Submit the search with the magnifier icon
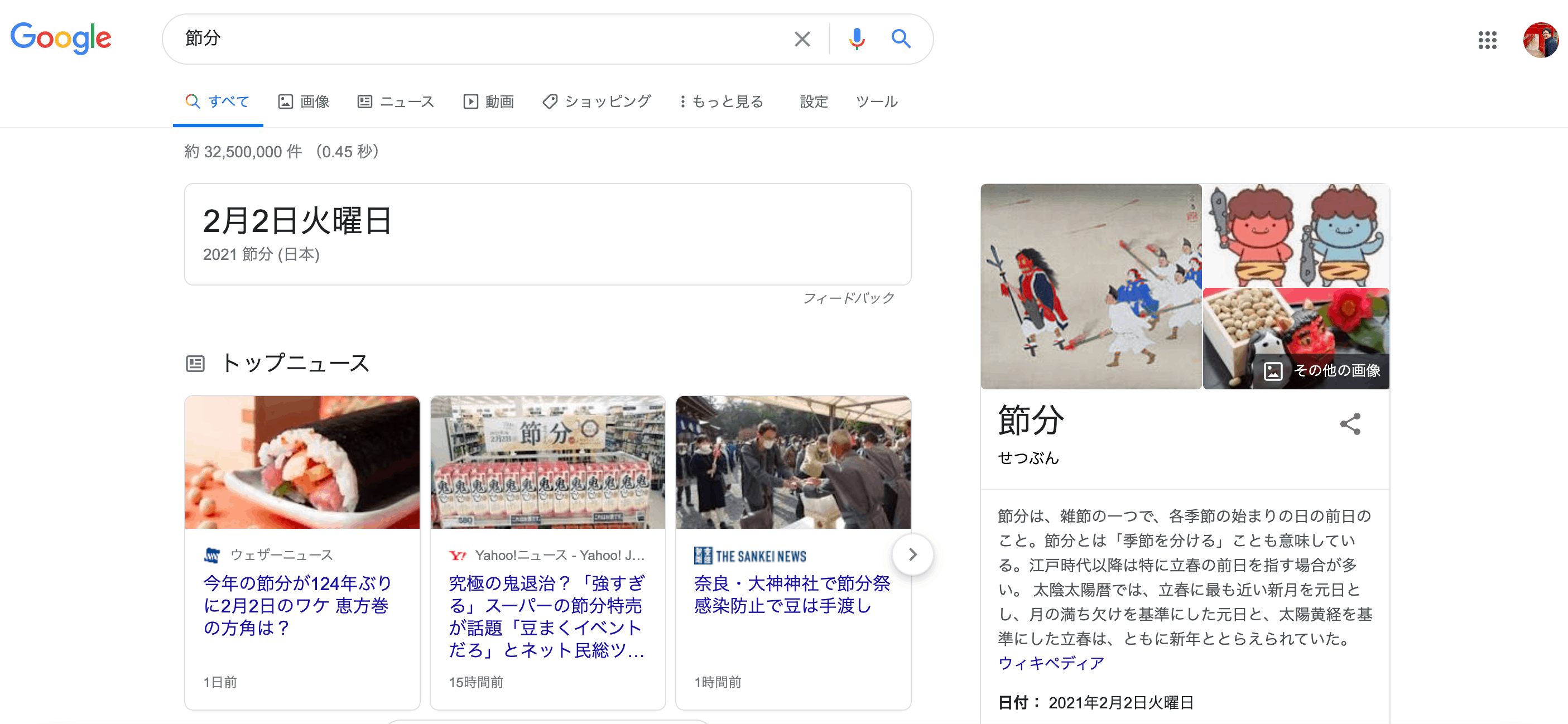The width and height of the screenshot is (1568, 724). coord(901,40)
